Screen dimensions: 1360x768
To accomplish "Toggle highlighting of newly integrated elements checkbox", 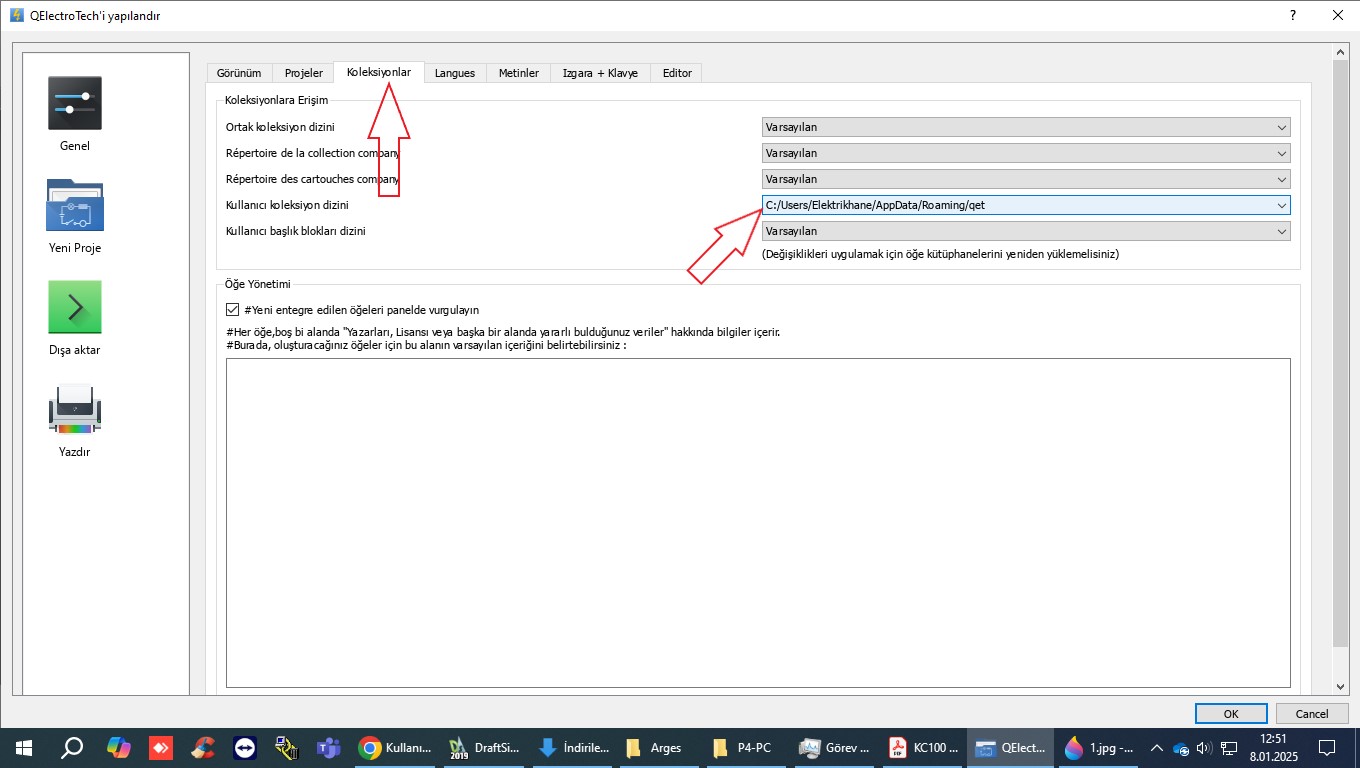I will (x=233, y=310).
